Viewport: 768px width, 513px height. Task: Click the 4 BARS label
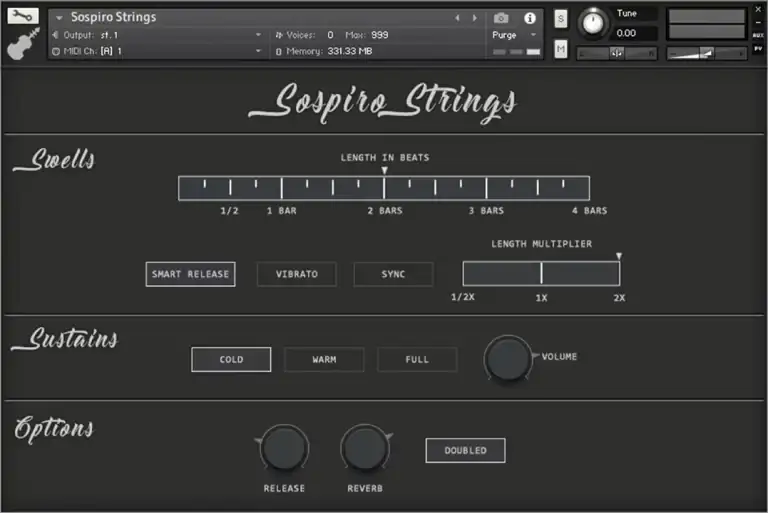pos(590,211)
